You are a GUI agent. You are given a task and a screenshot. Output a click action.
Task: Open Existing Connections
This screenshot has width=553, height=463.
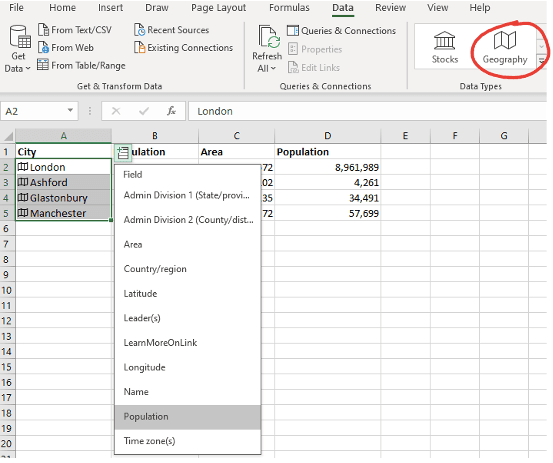click(x=183, y=48)
